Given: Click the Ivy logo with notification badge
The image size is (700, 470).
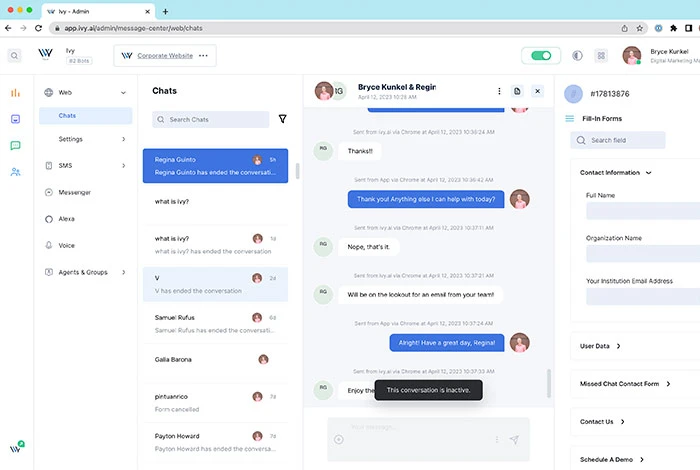Looking at the screenshot, I should pyautogui.click(x=17, y=447).
